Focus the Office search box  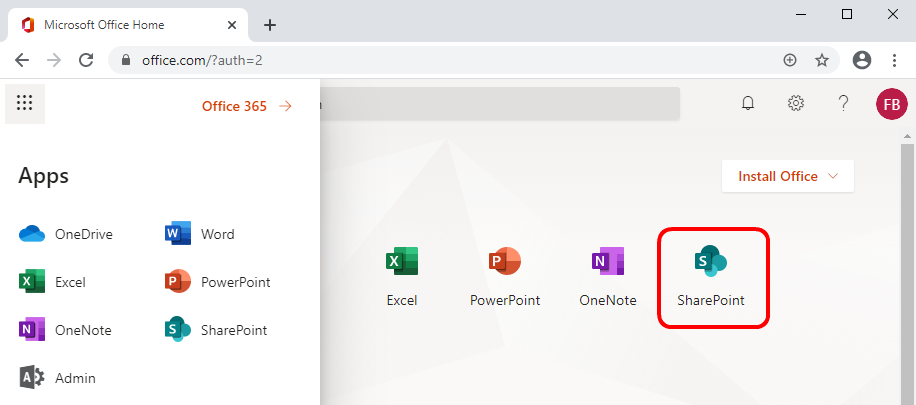499,104
